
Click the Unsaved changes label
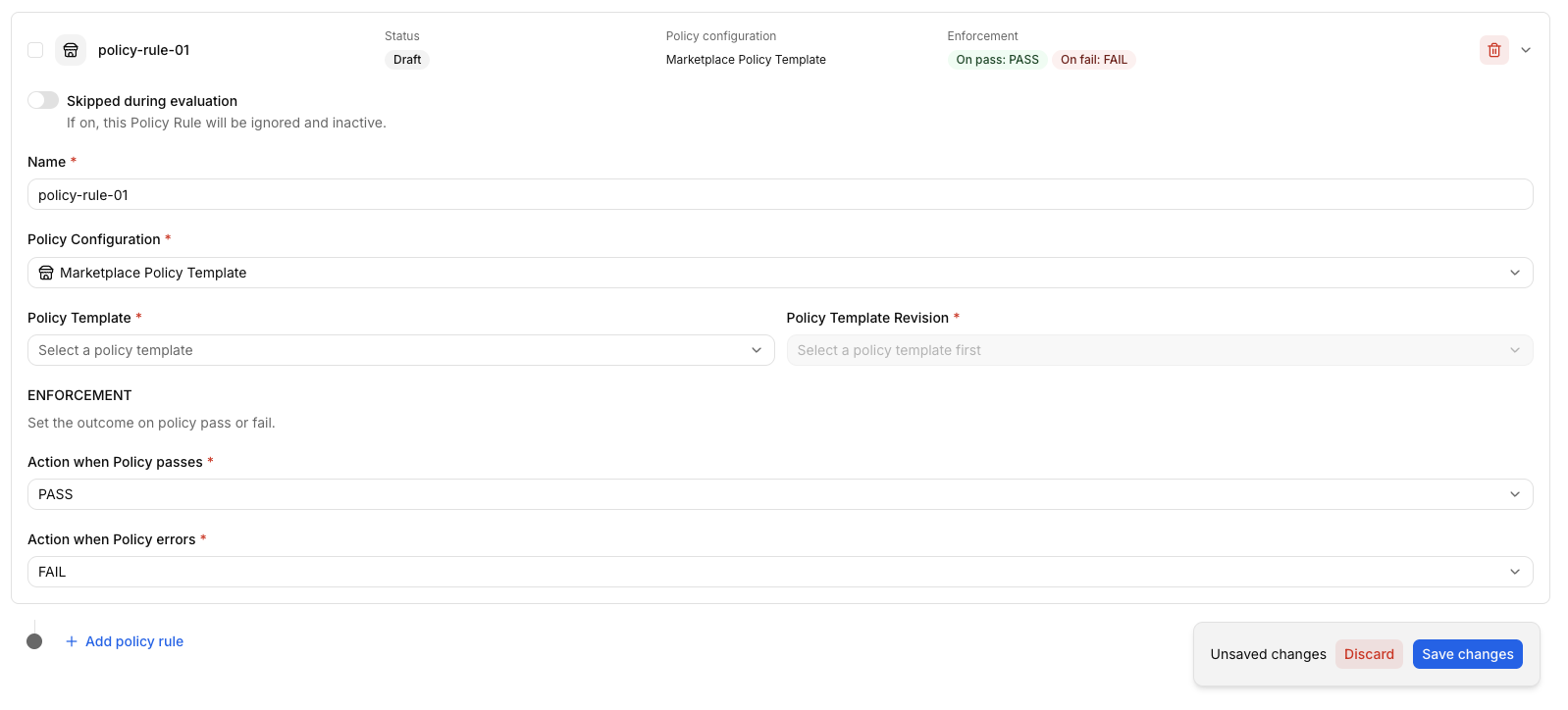coord(1268,654)
